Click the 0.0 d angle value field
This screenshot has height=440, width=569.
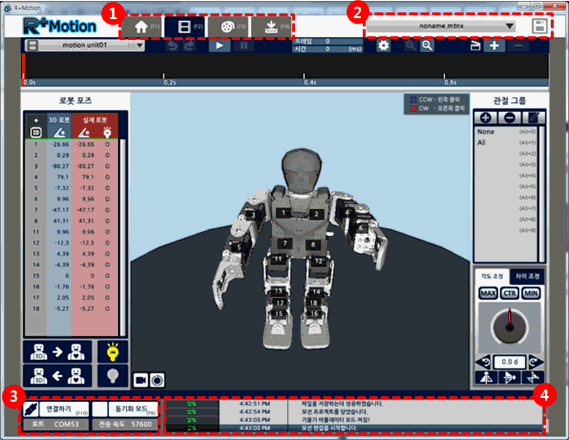pos(509,362)
